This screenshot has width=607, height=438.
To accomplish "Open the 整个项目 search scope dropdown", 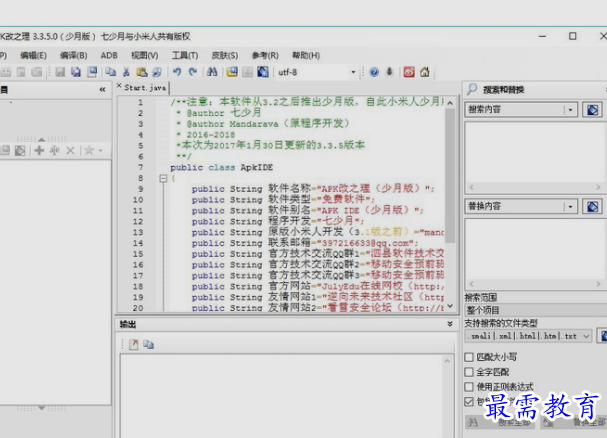I will tap(536, 310).
